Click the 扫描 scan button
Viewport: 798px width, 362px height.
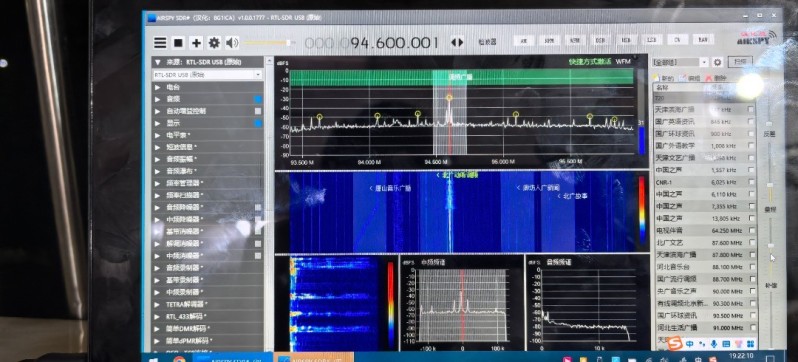pyautogui.click(x=740, y=62)
